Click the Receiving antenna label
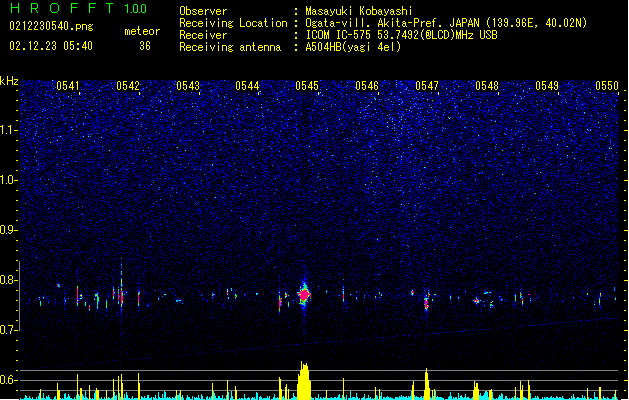 230,47
